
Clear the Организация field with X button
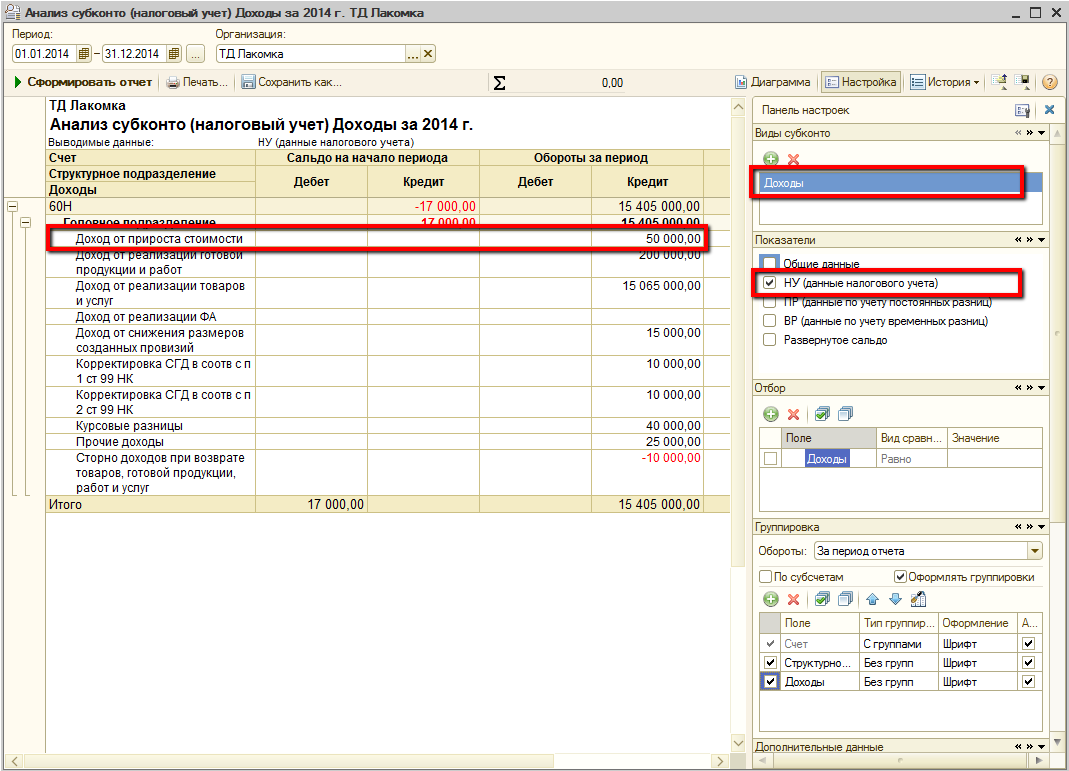(428, 54)
